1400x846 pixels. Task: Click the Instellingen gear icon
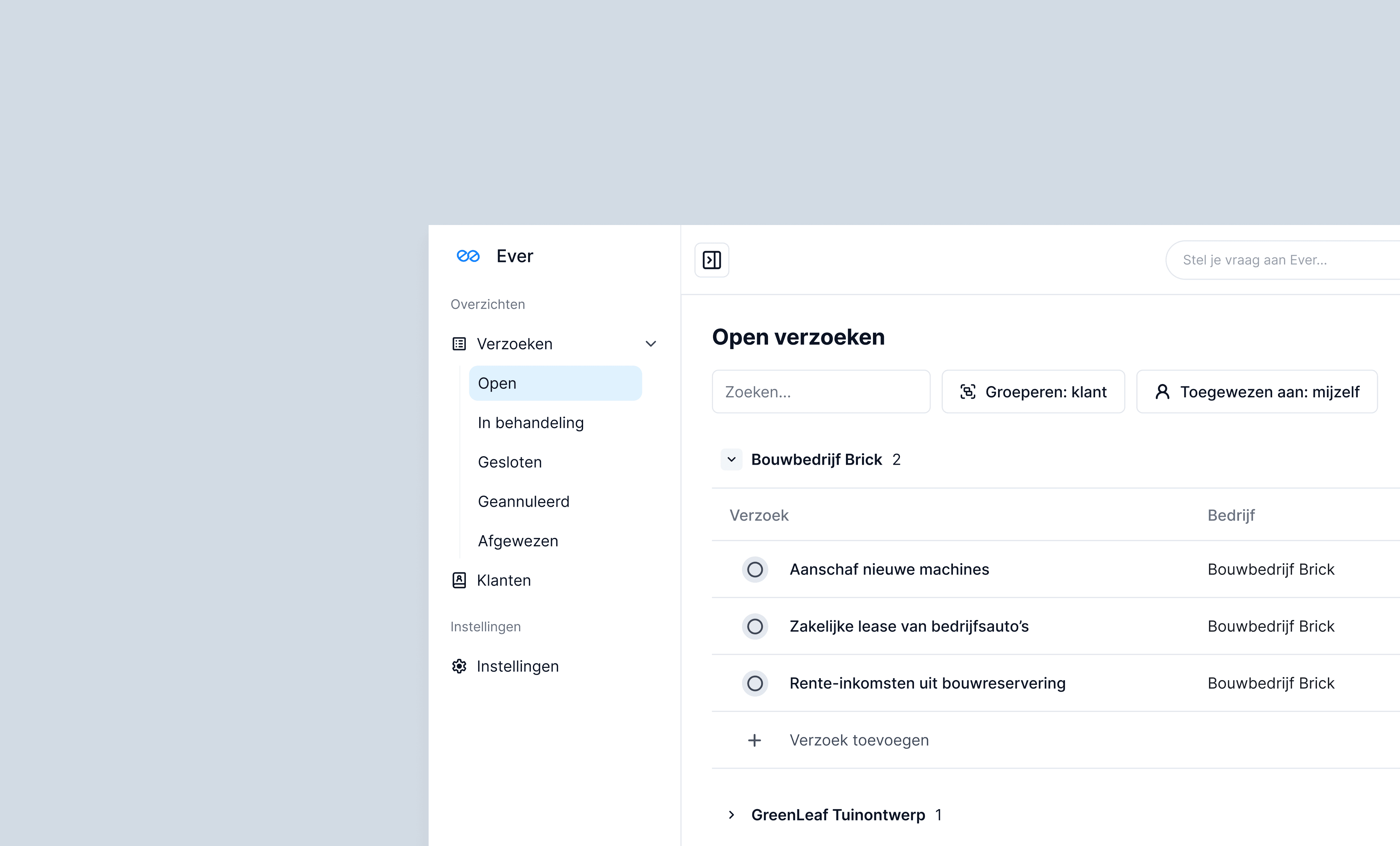tap(459, 666)
